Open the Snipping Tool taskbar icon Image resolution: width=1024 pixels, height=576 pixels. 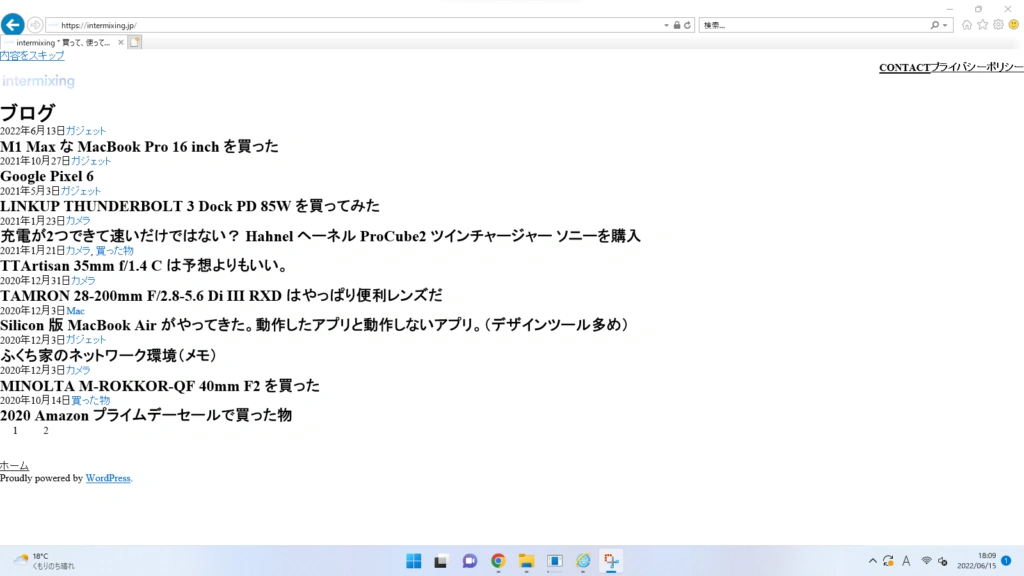coord(611,561)
